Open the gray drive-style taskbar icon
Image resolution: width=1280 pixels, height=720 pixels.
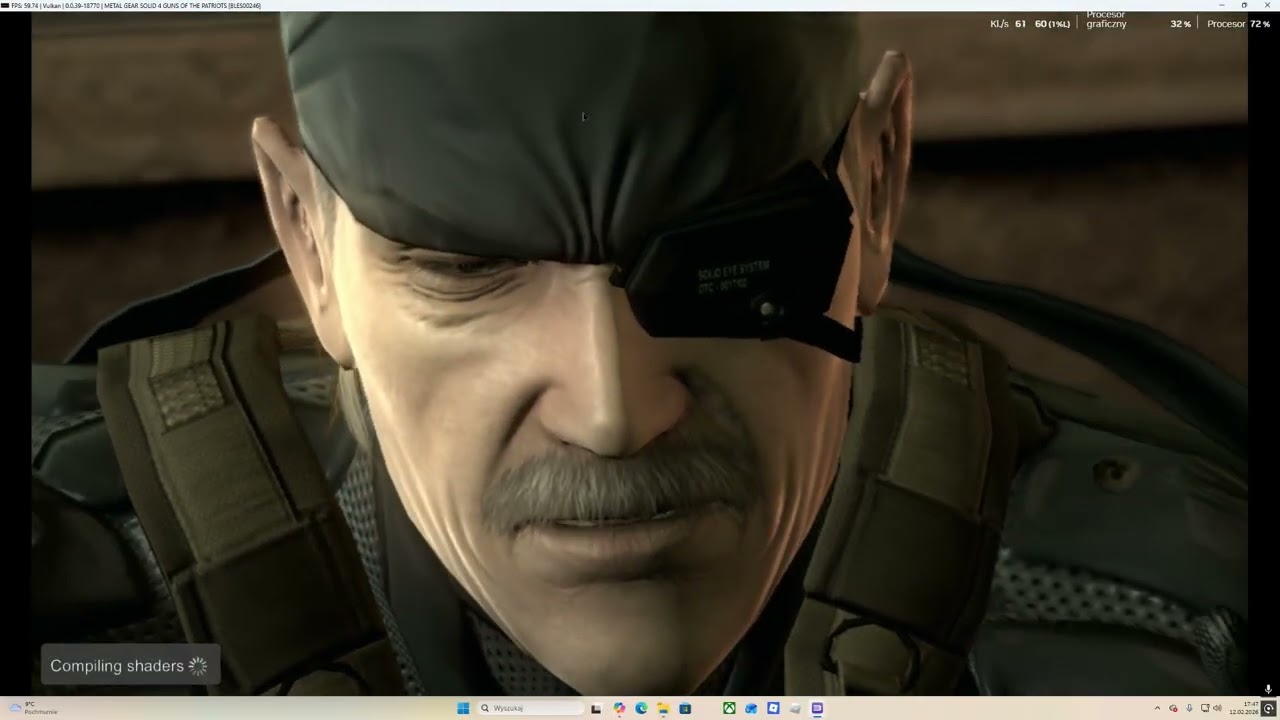point(795,708)
